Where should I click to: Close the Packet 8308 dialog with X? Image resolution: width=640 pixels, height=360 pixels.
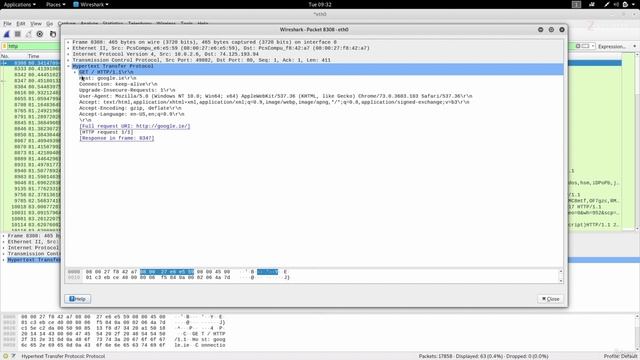pos(562,30)
